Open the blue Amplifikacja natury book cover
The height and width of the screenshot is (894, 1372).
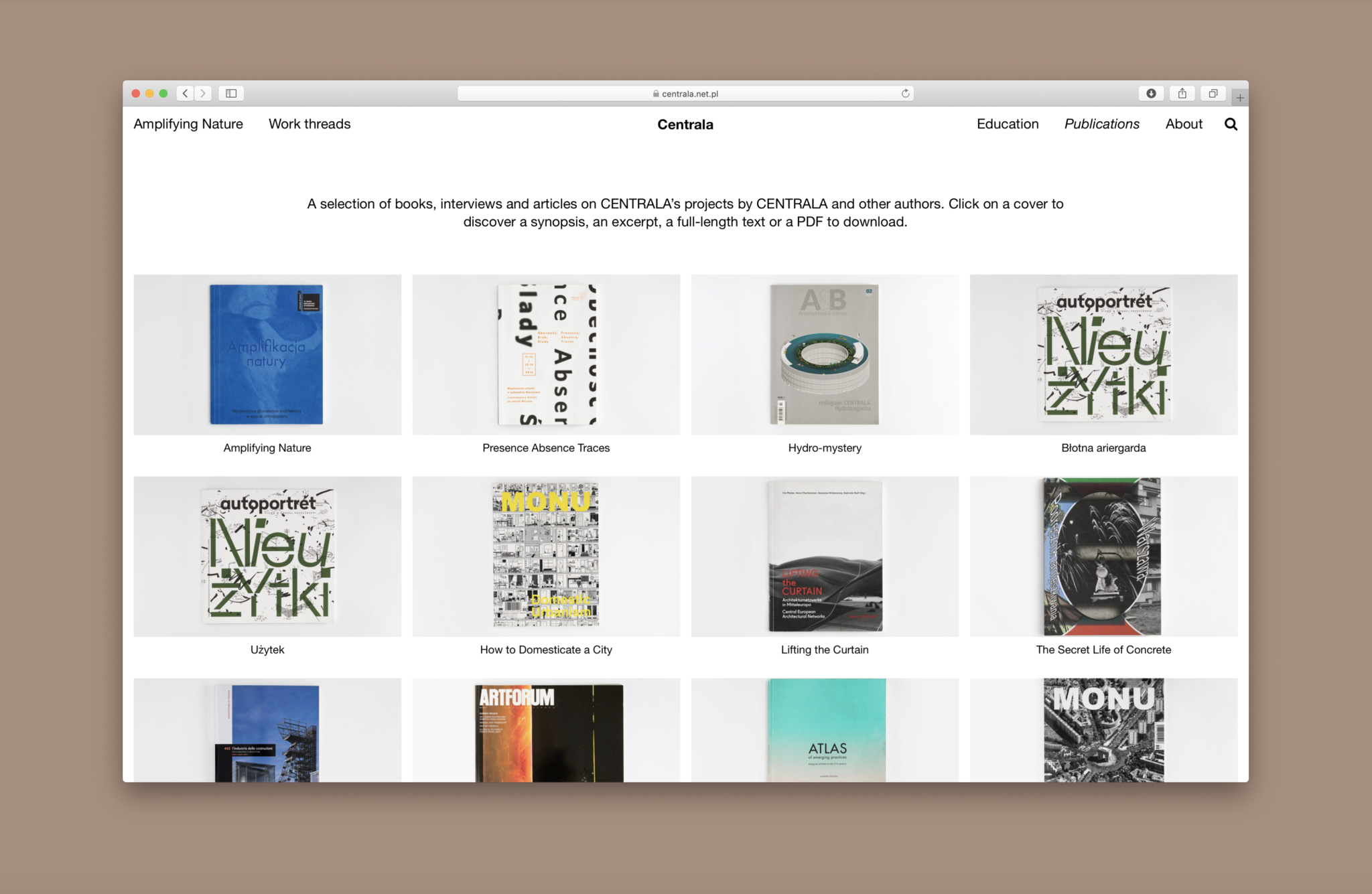tap(267, 354)
